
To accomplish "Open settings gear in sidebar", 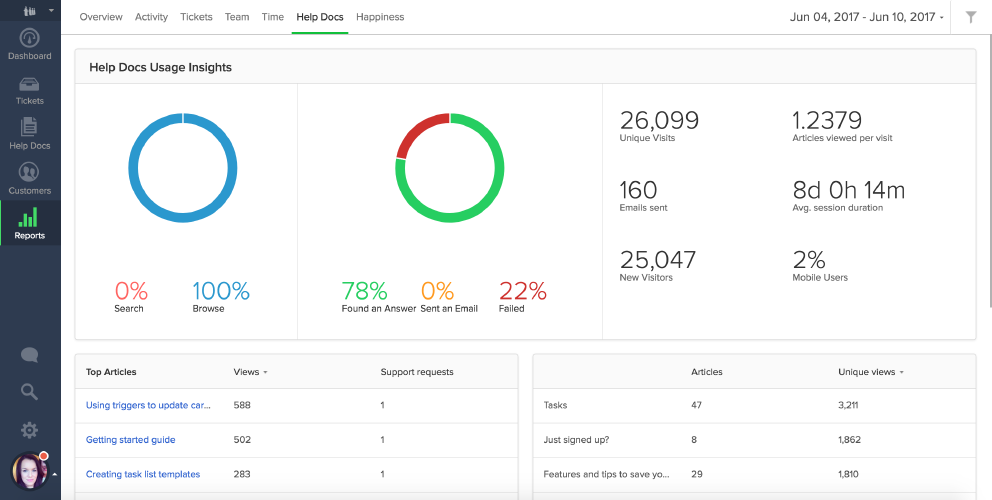I will [29, 430].
